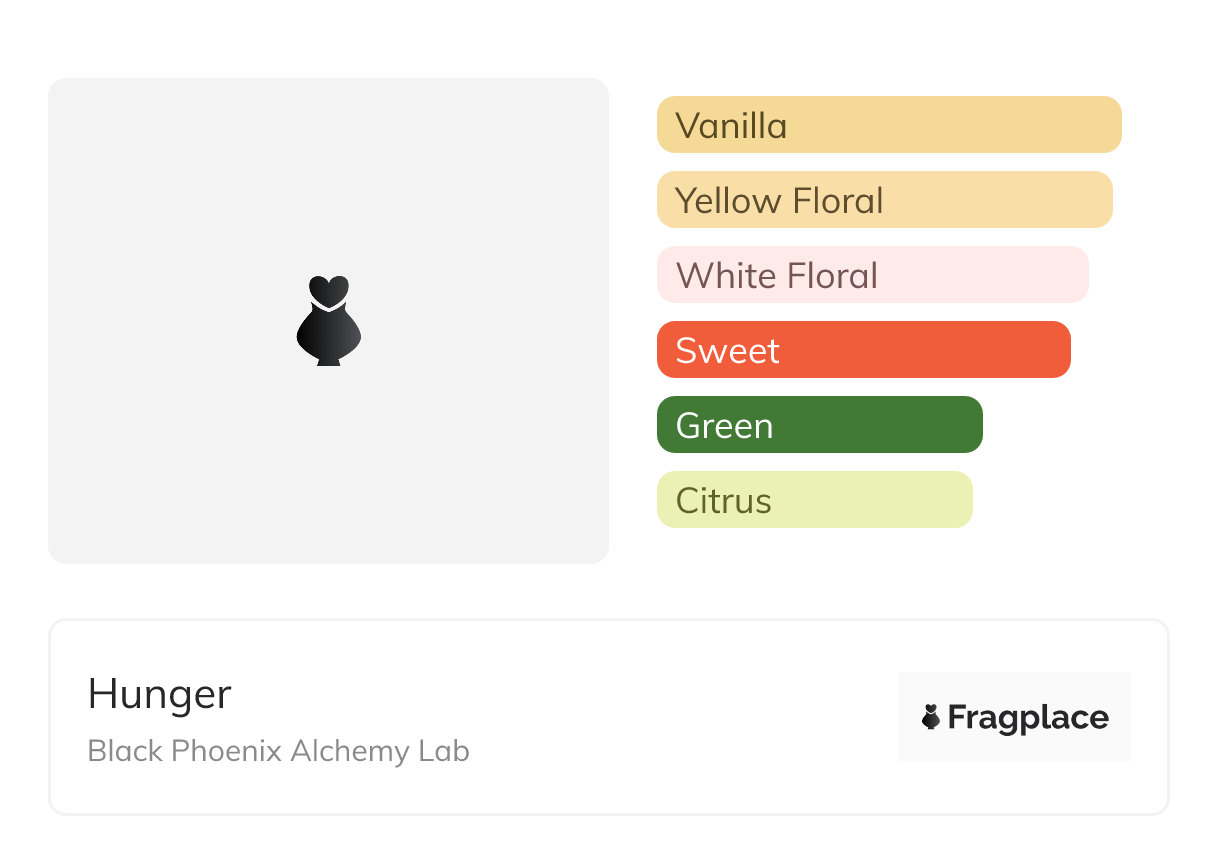Select the dark Green accord bar
Image resolution: width=1218 pixels, height=864 pixels.
[x=819, y=425]
